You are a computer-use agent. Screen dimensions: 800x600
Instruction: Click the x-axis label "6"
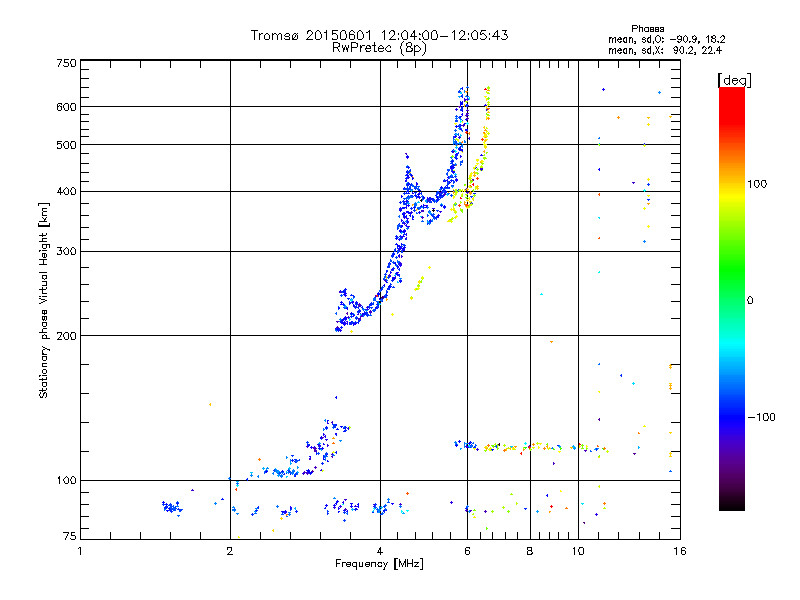(x=467, y=551)
